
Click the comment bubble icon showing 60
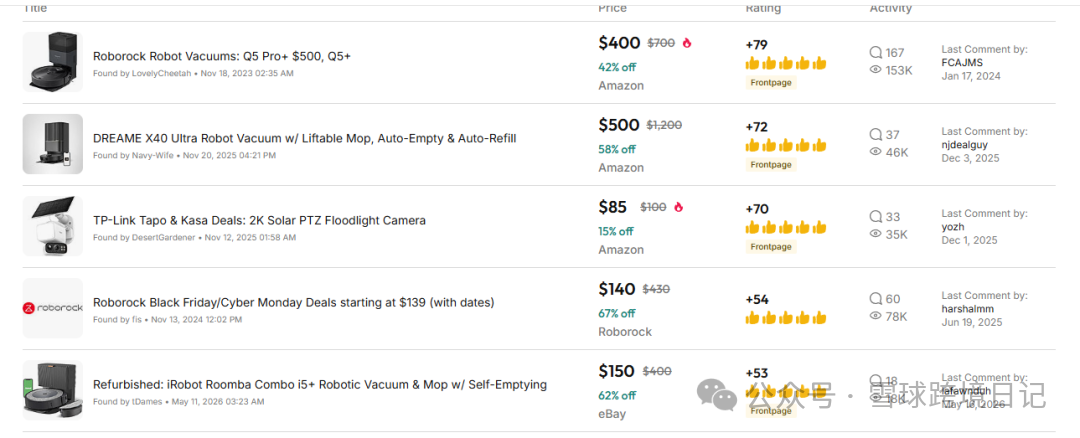pyautogui.click(x=876, y=299)
